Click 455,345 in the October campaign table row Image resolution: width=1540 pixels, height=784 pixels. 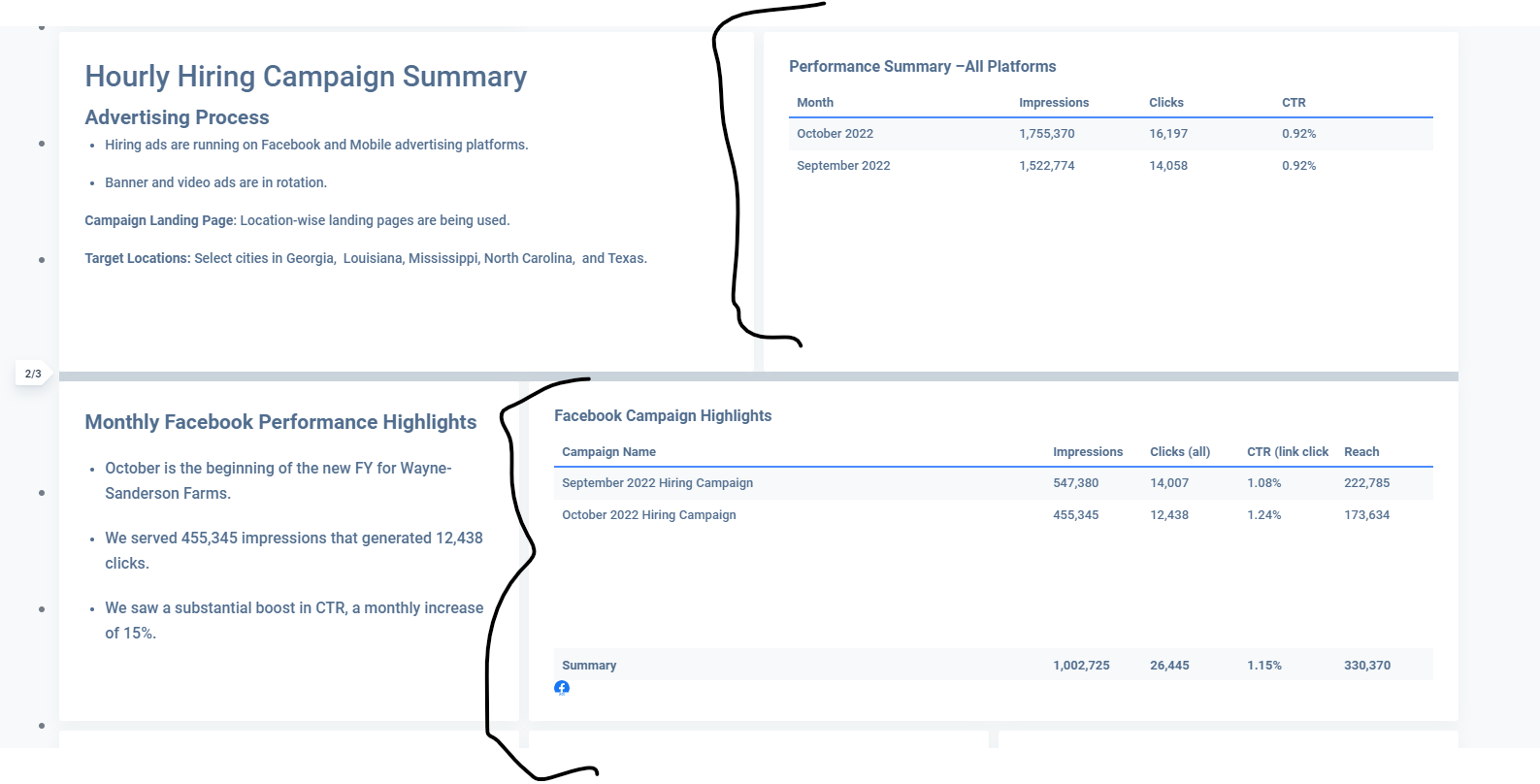point(1076,515)
